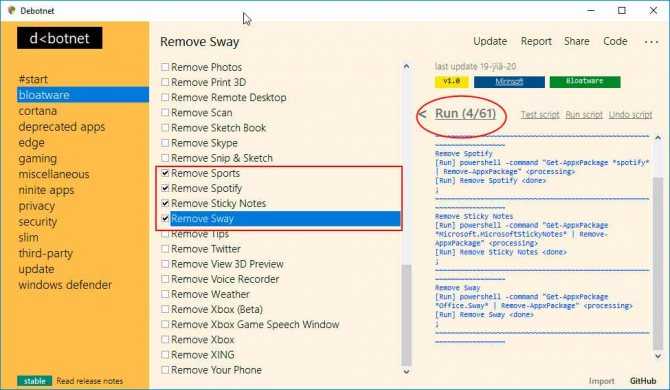Uncheck the Remove Sway checkbox
Screen dimensions: 670x390
165,219
